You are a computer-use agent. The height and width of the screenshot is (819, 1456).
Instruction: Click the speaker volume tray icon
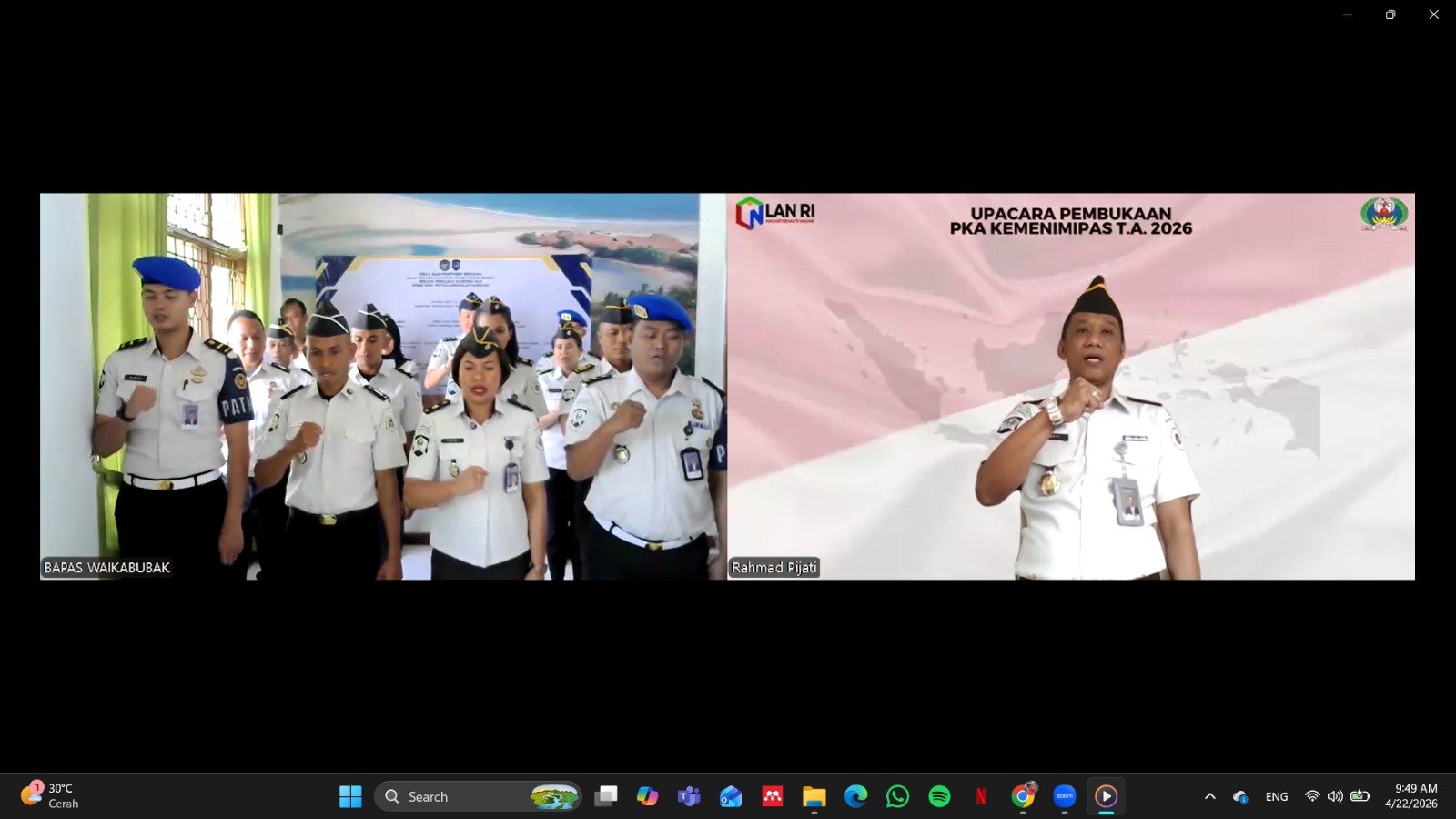pos(1335,796)
